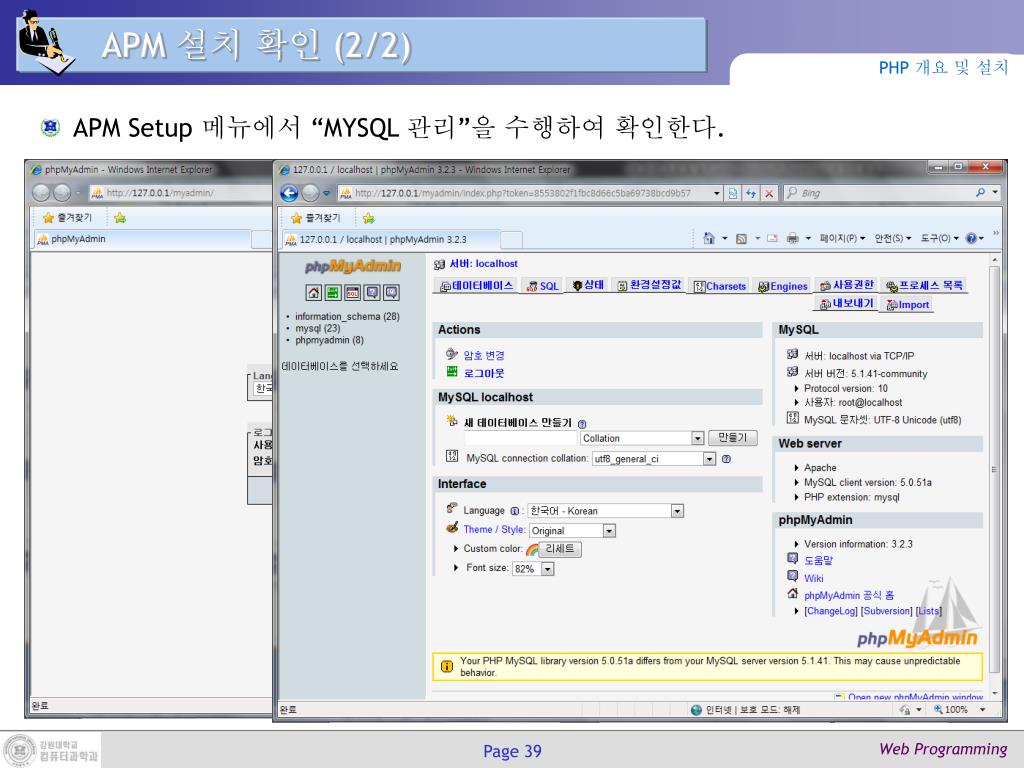Open the 도구(O) dropdown menu
Image resolution: width=1024 pixels, height=768 pixels.
940,238
